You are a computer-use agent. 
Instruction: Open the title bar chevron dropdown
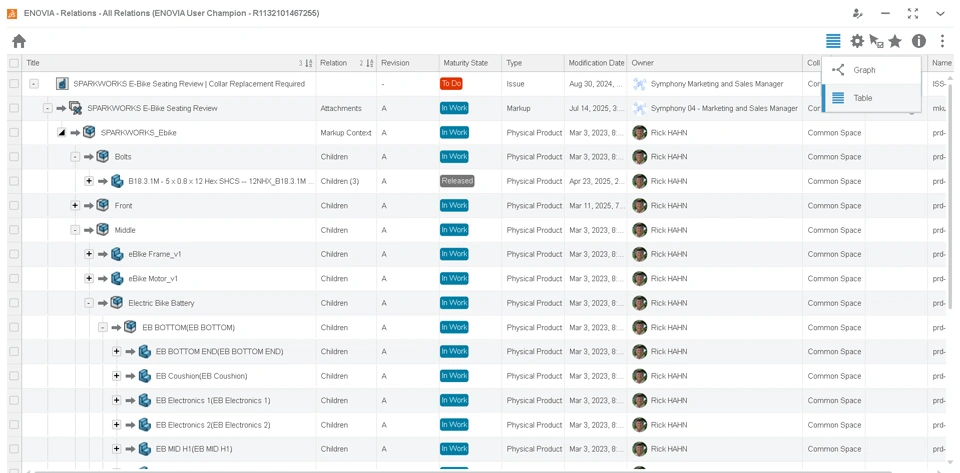pyautogui.click(x=940, y=13)
